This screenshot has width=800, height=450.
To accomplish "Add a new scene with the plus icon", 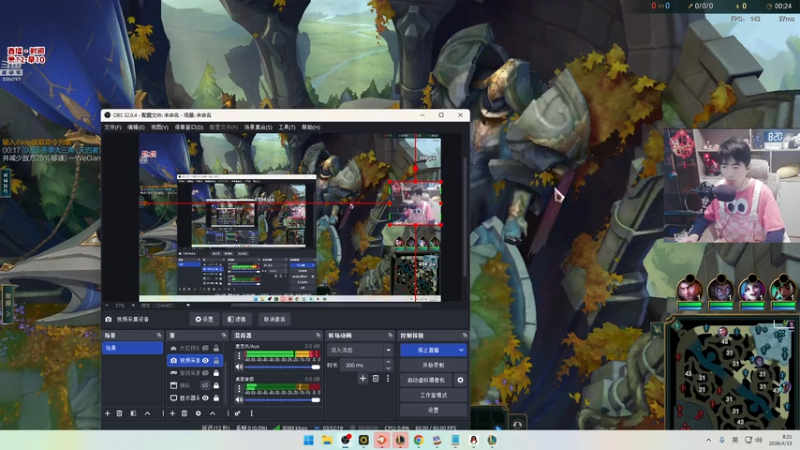I will (x=107, y=413).
